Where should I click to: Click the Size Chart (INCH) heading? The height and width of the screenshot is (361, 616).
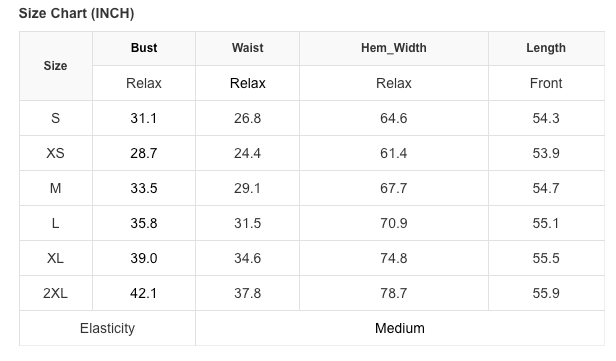77,13
